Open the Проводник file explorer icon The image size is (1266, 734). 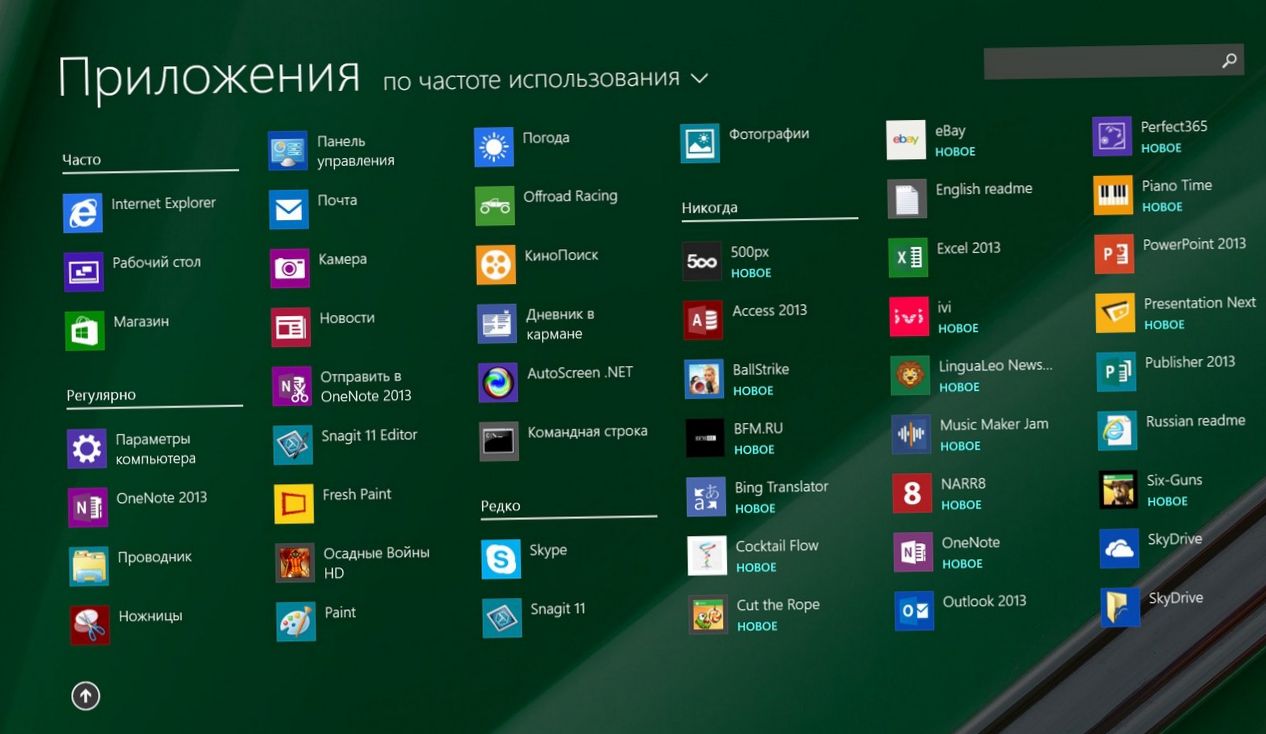coord(89,566)
